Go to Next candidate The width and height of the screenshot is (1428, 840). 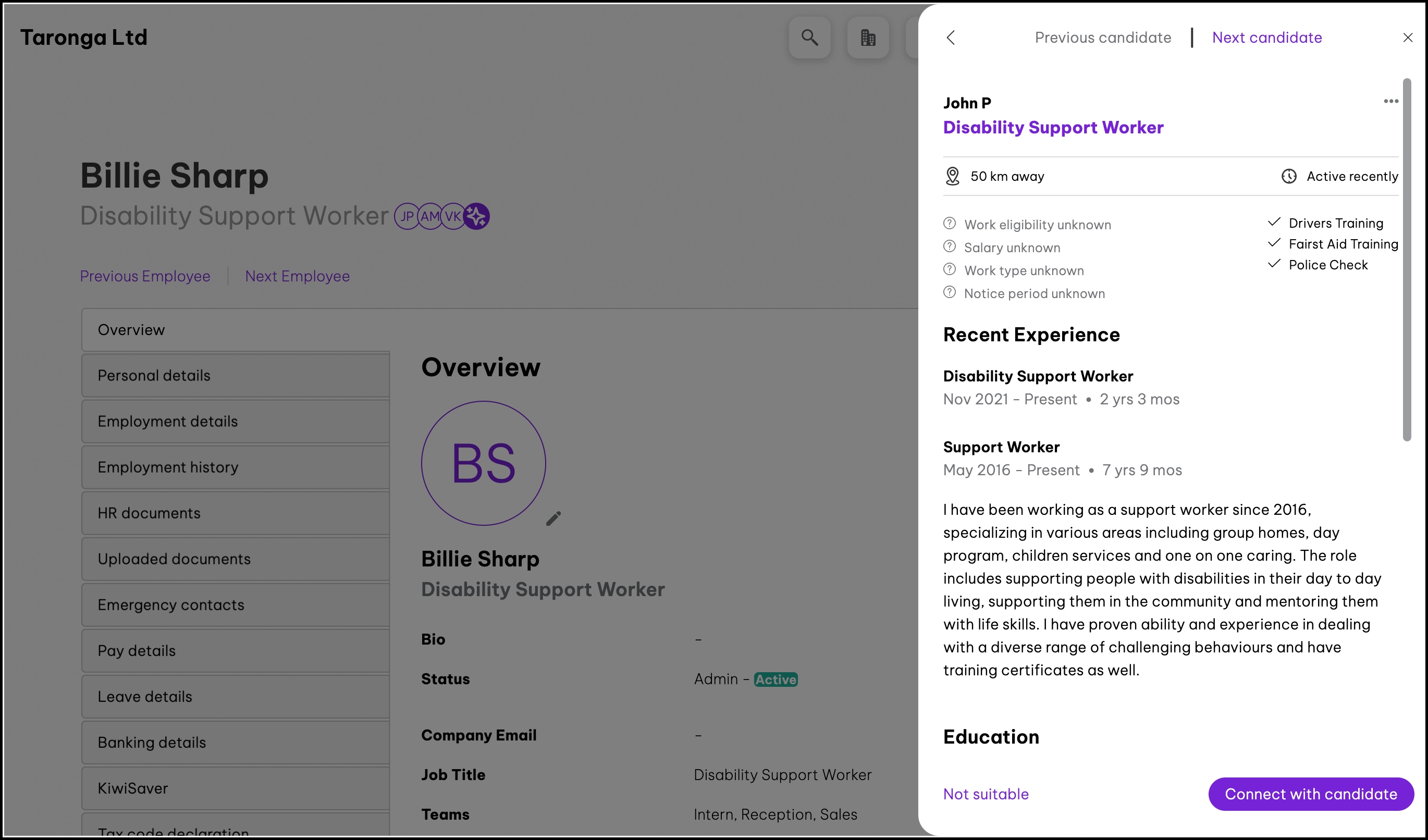coord(1266,38)
